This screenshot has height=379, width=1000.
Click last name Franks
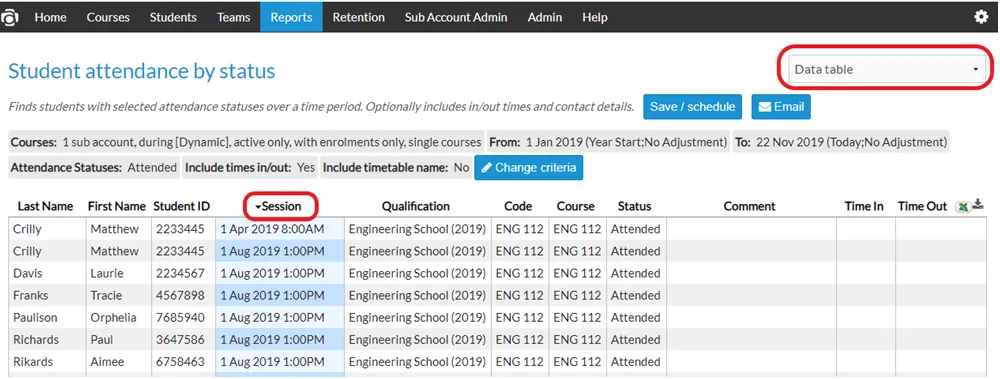[31, 295]
